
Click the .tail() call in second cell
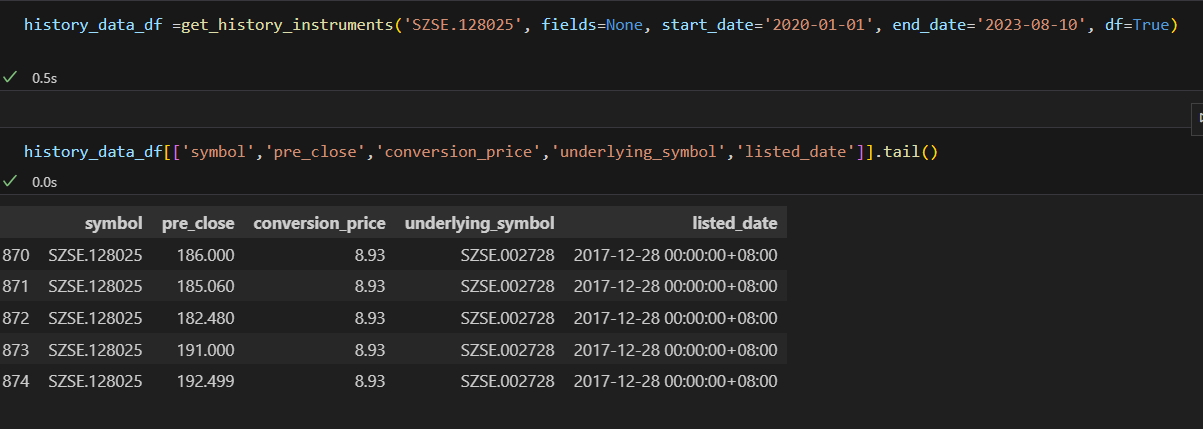click(907, 152)
